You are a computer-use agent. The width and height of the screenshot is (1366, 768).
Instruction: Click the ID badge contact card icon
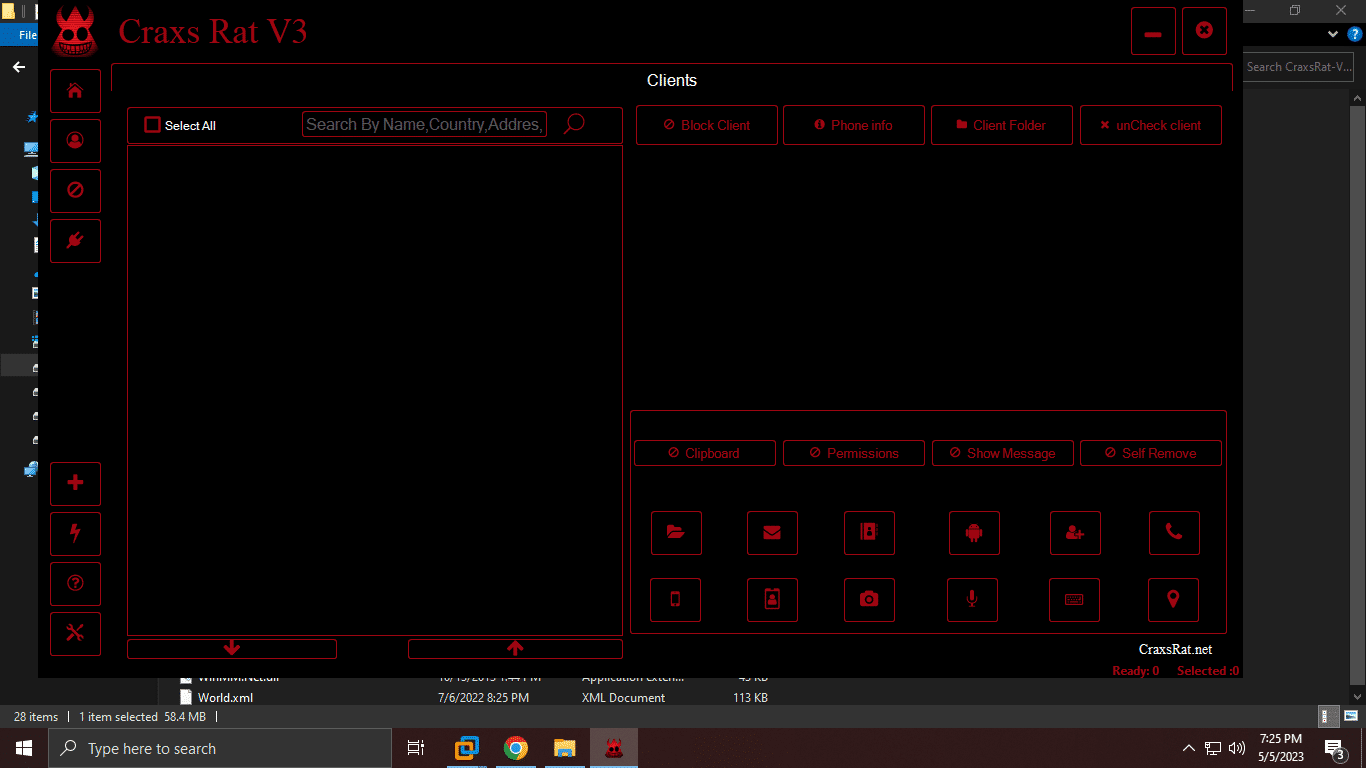[x=772, y=600]
